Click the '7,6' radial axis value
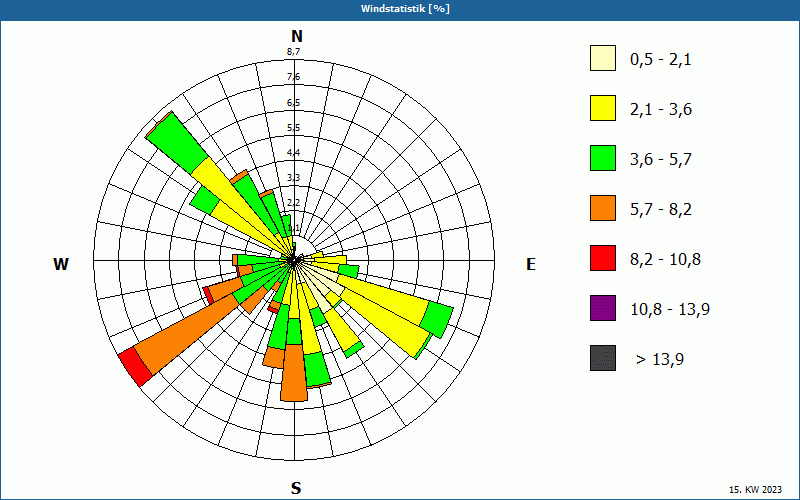800x500 pixels. pyautogui.click(x=293, y=77)
